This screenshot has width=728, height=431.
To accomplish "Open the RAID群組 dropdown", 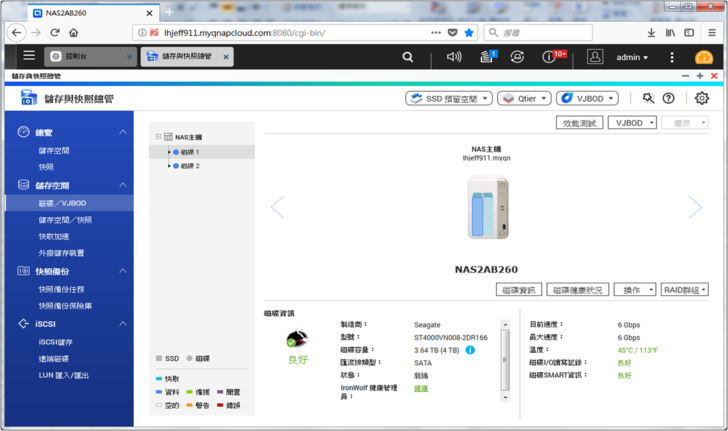I will pos(685,290).
